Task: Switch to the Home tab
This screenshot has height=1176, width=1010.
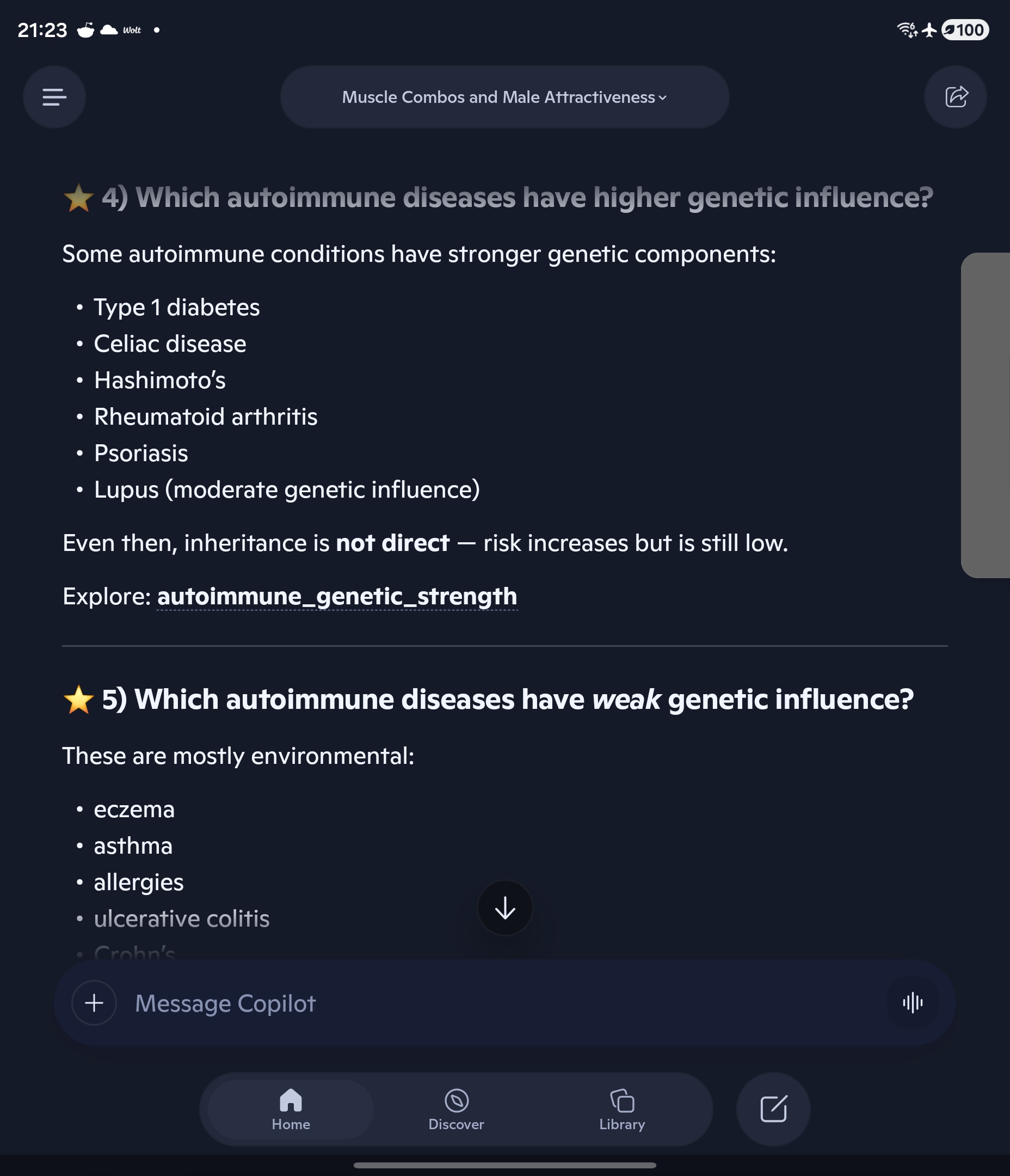Action: point(291,1110)
